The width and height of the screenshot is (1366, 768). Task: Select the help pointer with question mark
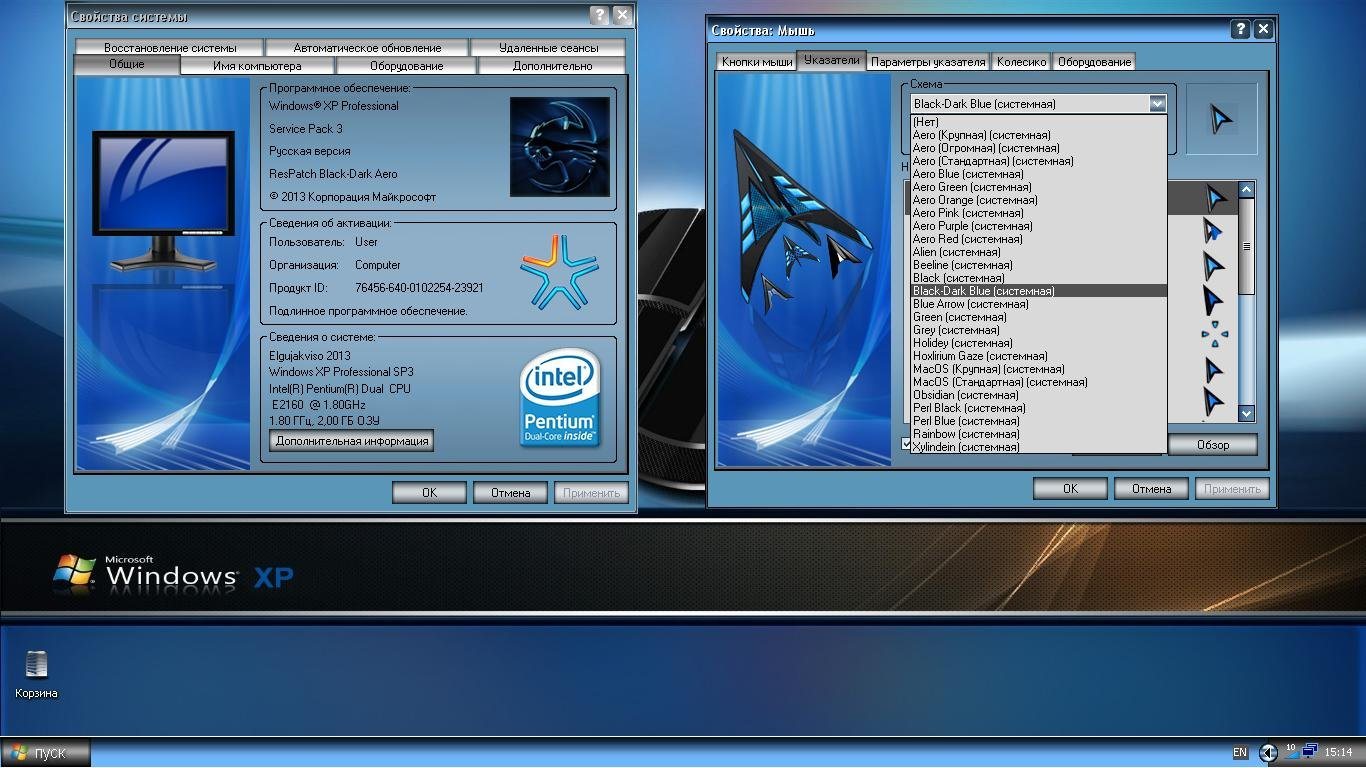[x=1213, y=233]
